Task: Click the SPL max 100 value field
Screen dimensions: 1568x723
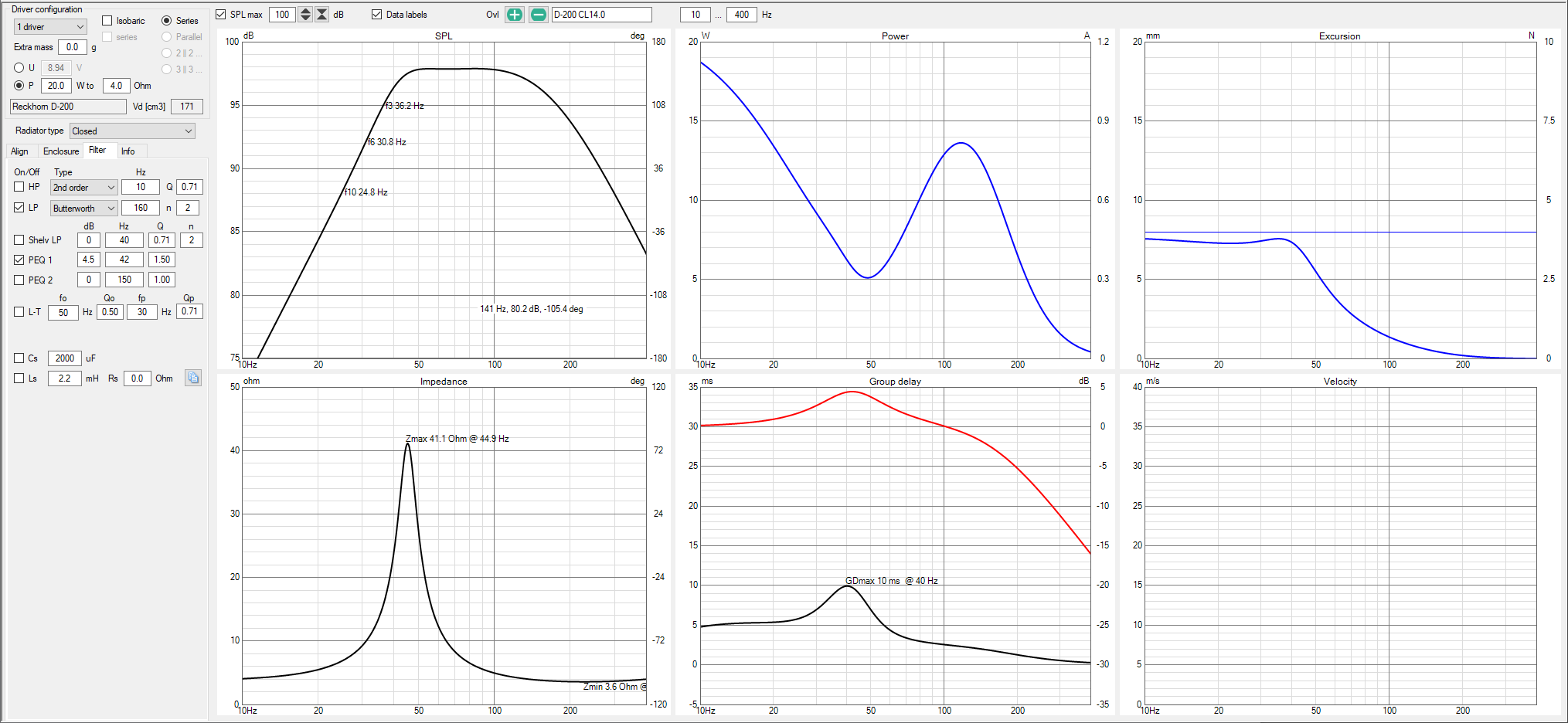Action: point(283,15)
